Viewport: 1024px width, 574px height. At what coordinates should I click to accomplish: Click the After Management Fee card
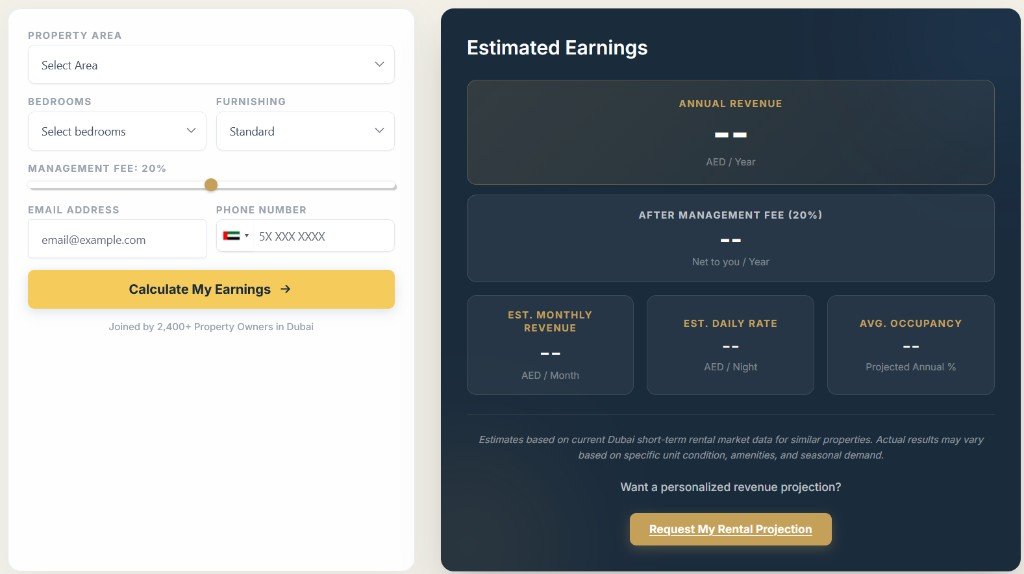730,238
